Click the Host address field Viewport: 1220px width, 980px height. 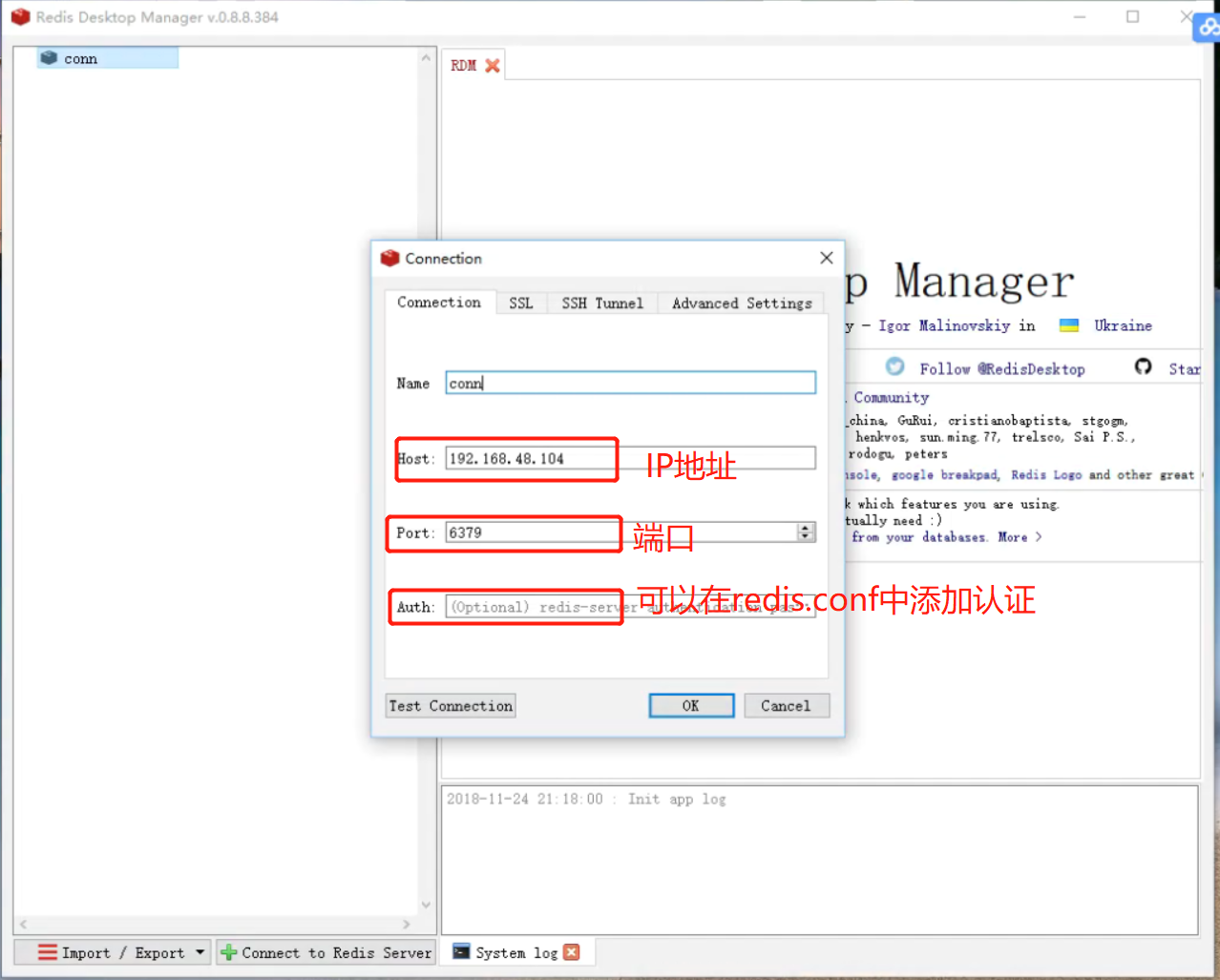(630, 458)
